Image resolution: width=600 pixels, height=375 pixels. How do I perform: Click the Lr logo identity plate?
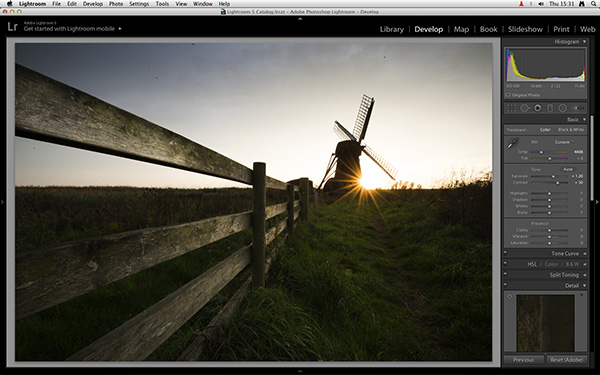point(12,27)
